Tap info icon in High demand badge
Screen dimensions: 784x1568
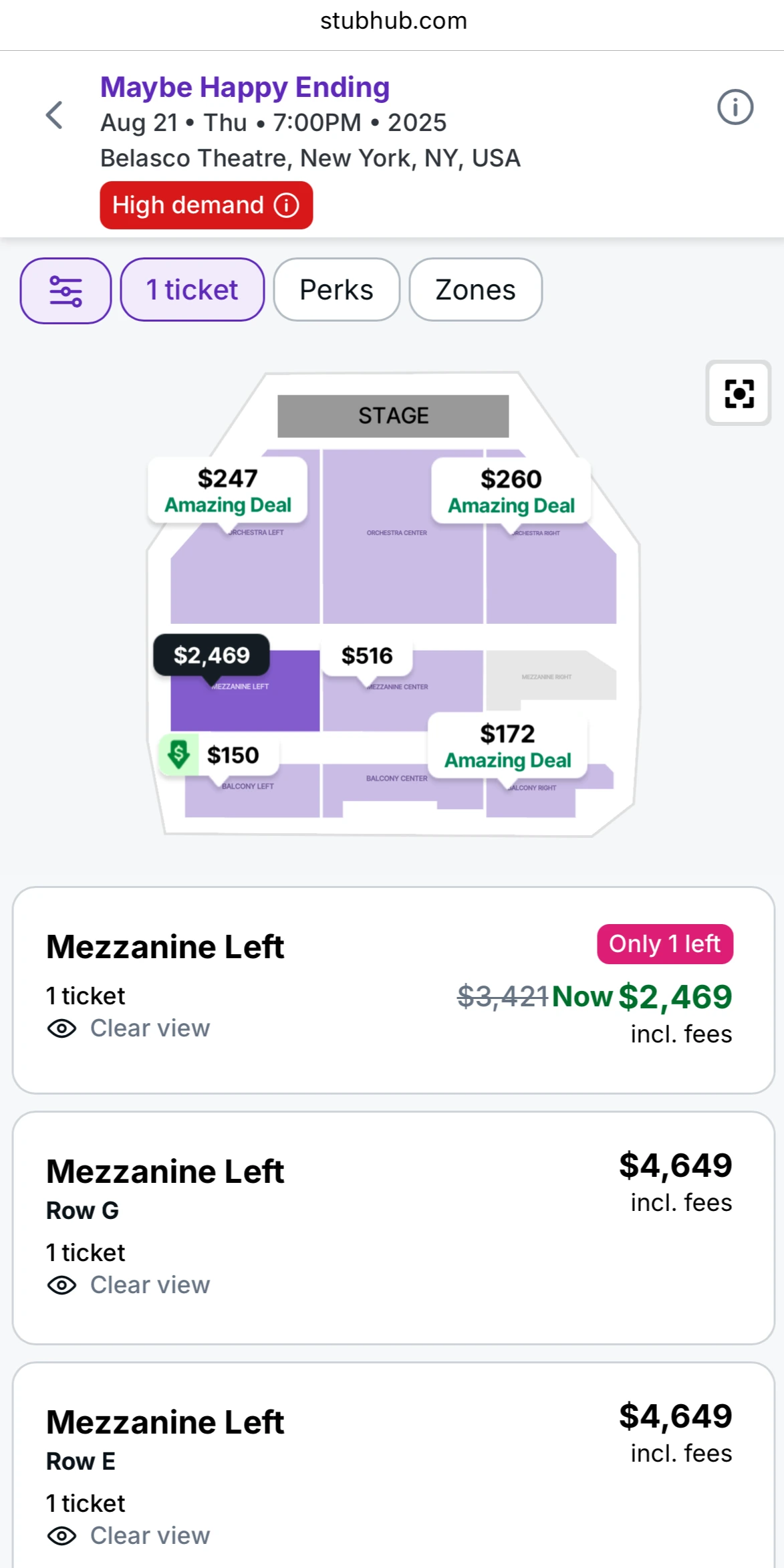(287, 205)
